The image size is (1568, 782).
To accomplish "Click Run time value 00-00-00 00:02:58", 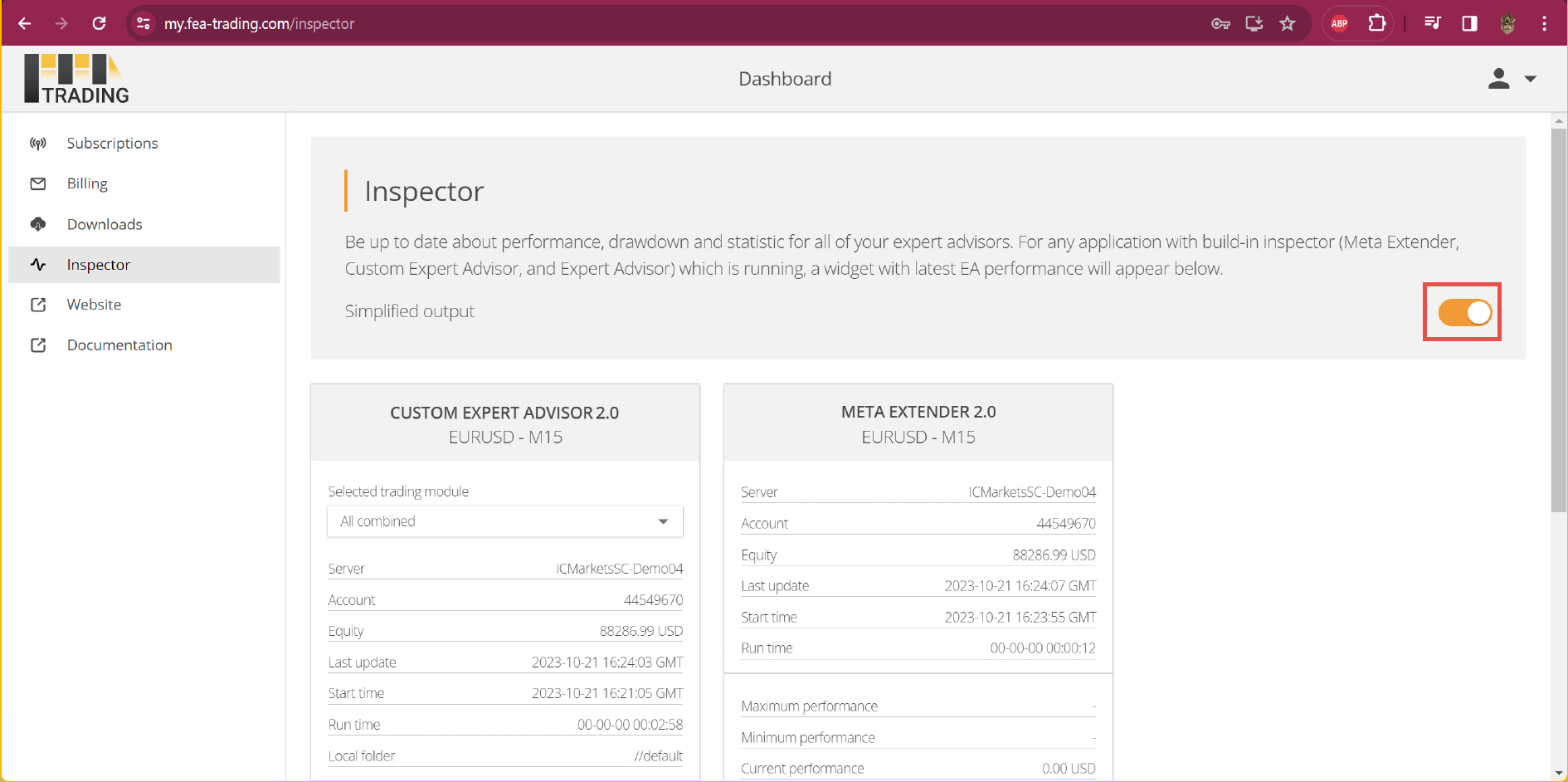I will pyautogui.click(x=631, y=725).
